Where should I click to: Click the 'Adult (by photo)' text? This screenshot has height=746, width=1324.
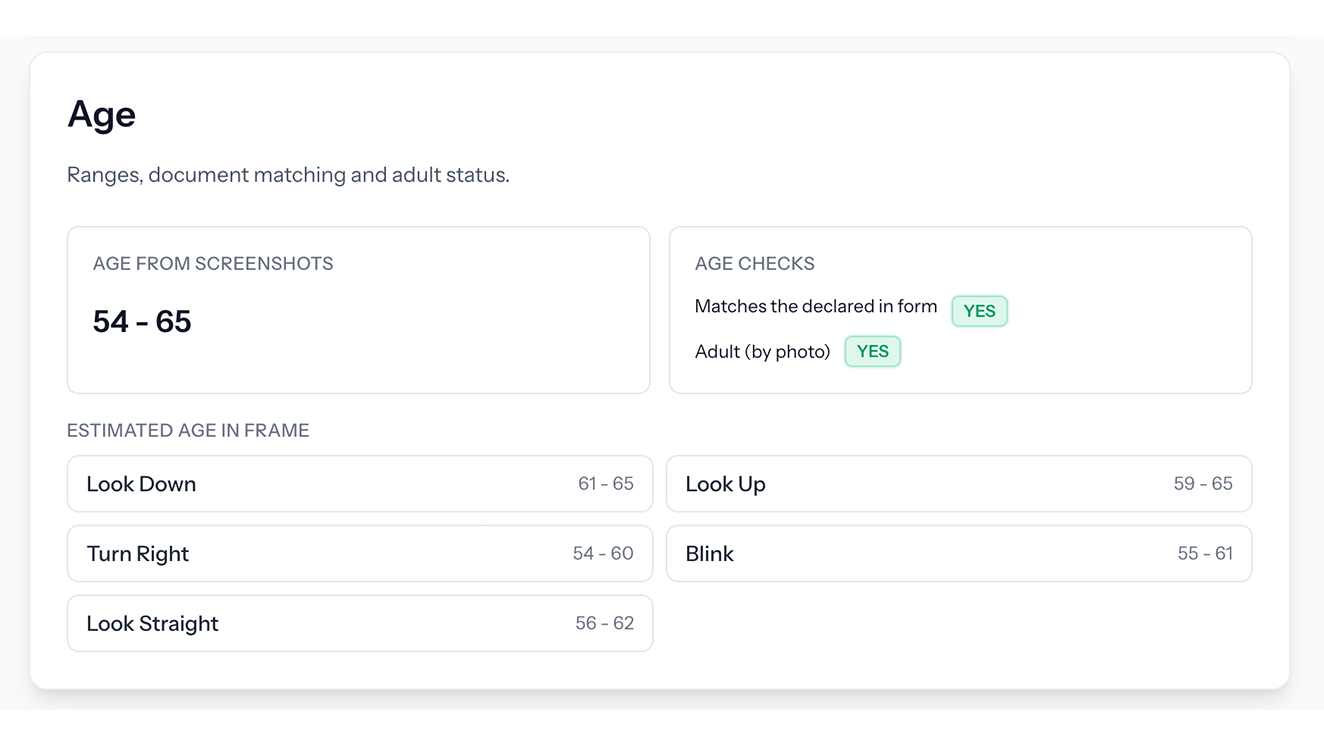pyautogui.click(x=762, y=352)
